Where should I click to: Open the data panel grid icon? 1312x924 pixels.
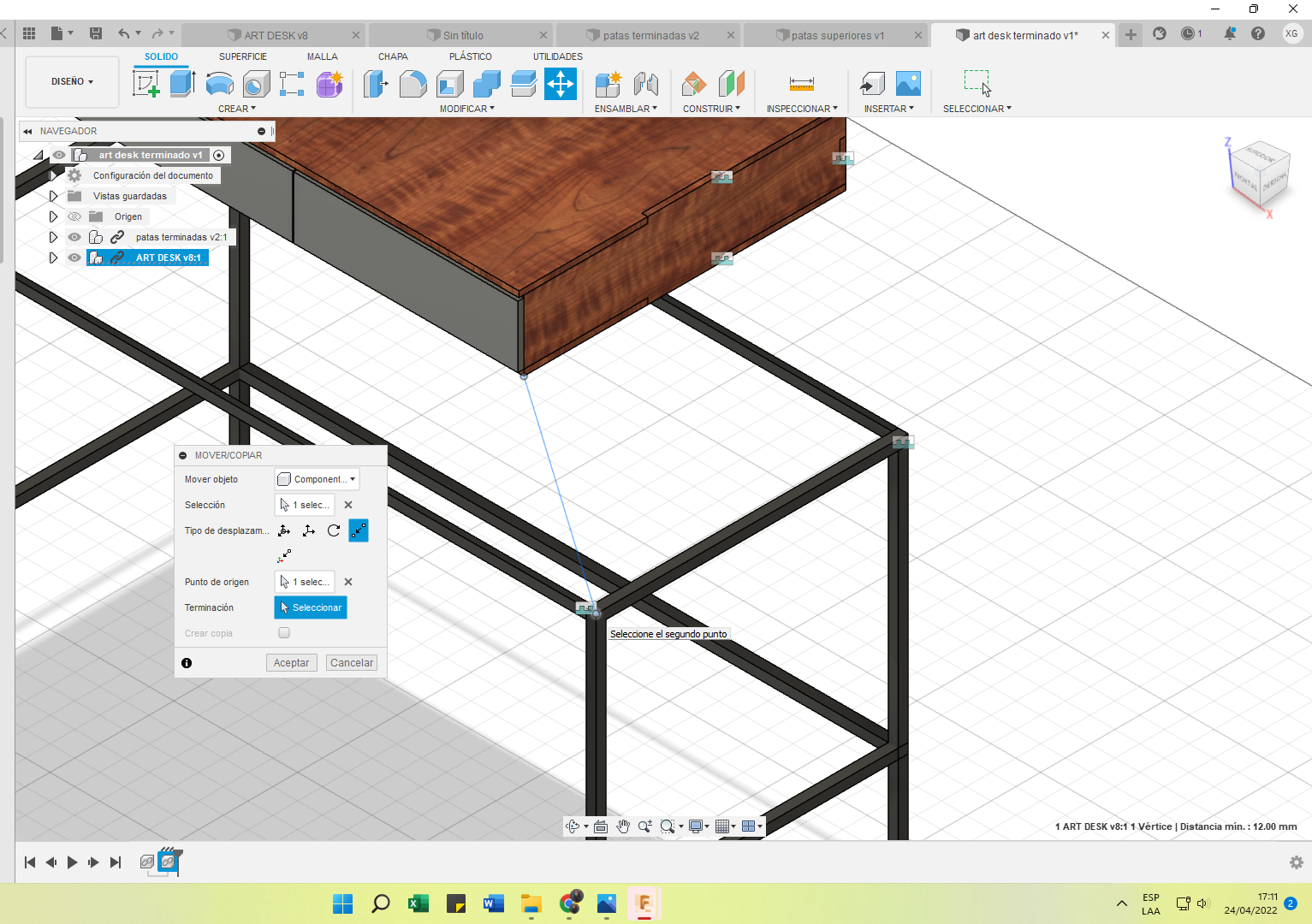tap(29, 33)
